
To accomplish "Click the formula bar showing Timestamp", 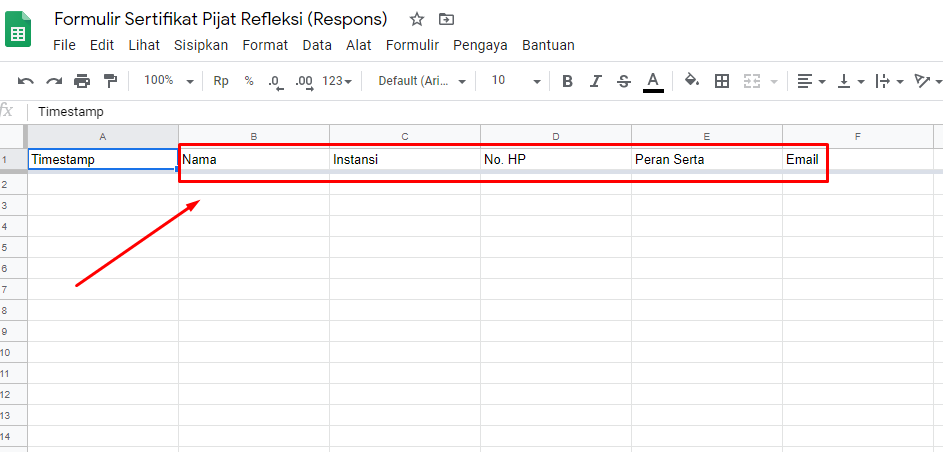I will point(487,112).
